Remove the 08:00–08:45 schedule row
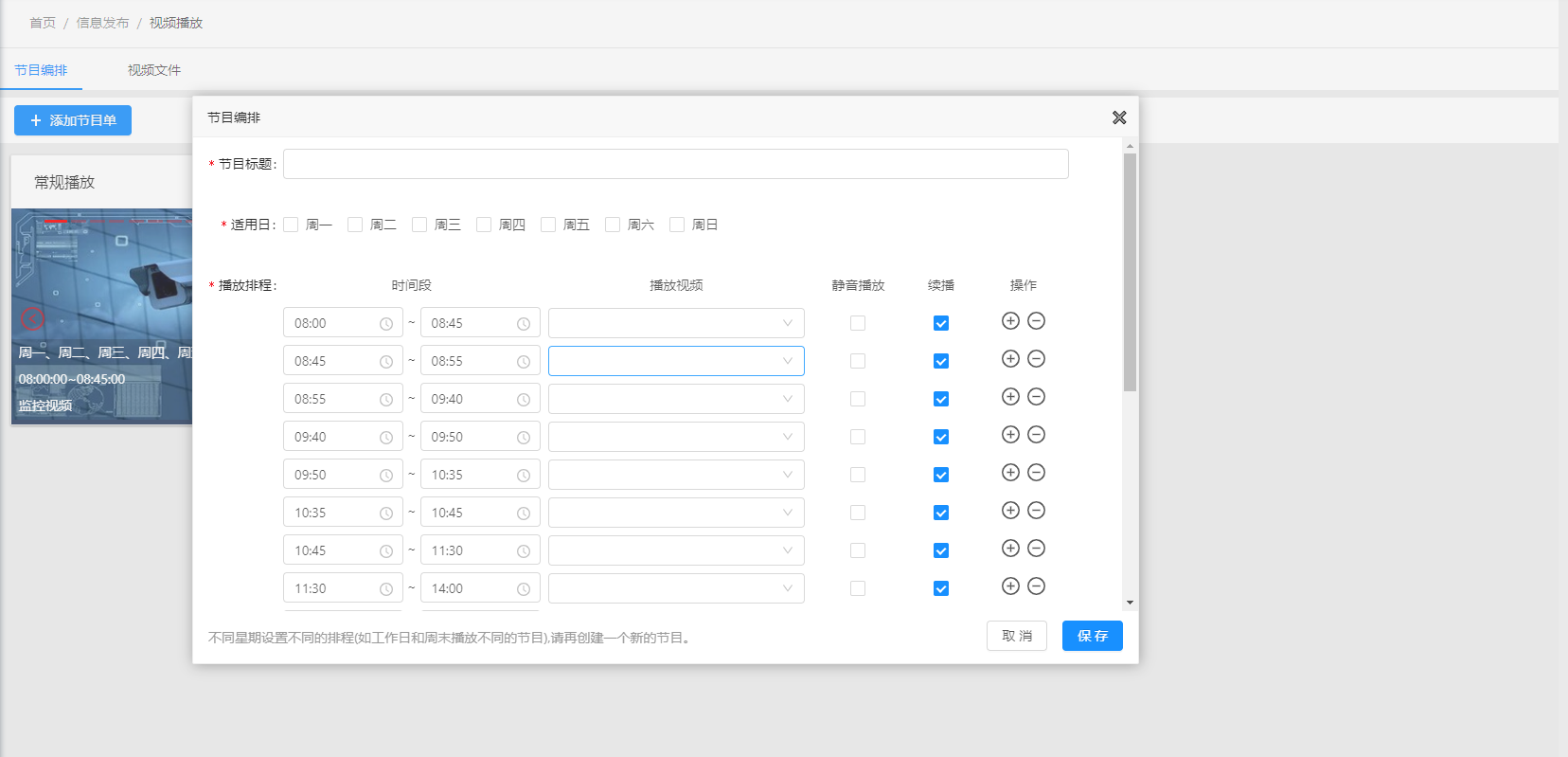 (x=1037, y=321)
